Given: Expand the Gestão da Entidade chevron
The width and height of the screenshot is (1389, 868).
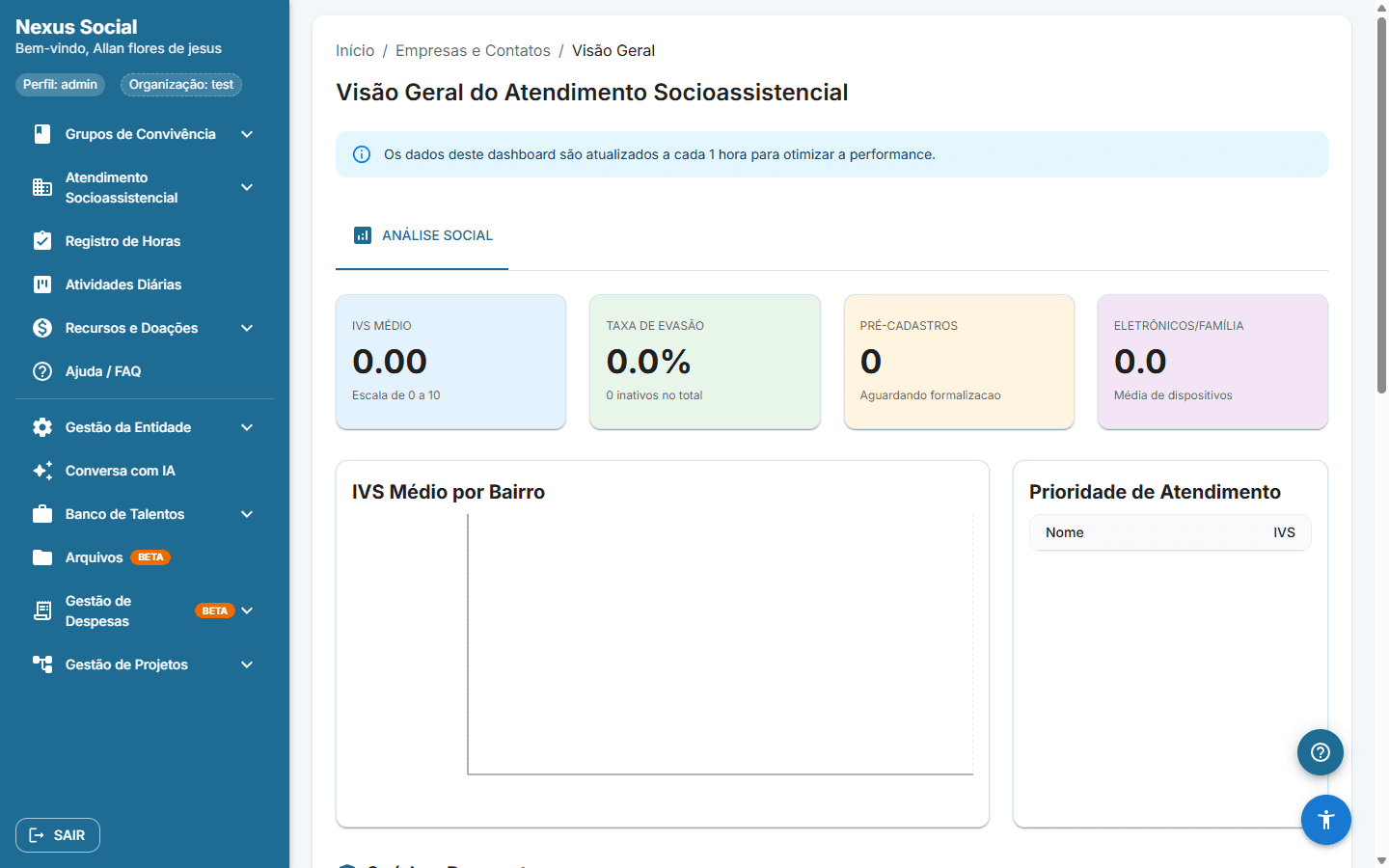Looking at the screenshot, I should click(247, 427).
